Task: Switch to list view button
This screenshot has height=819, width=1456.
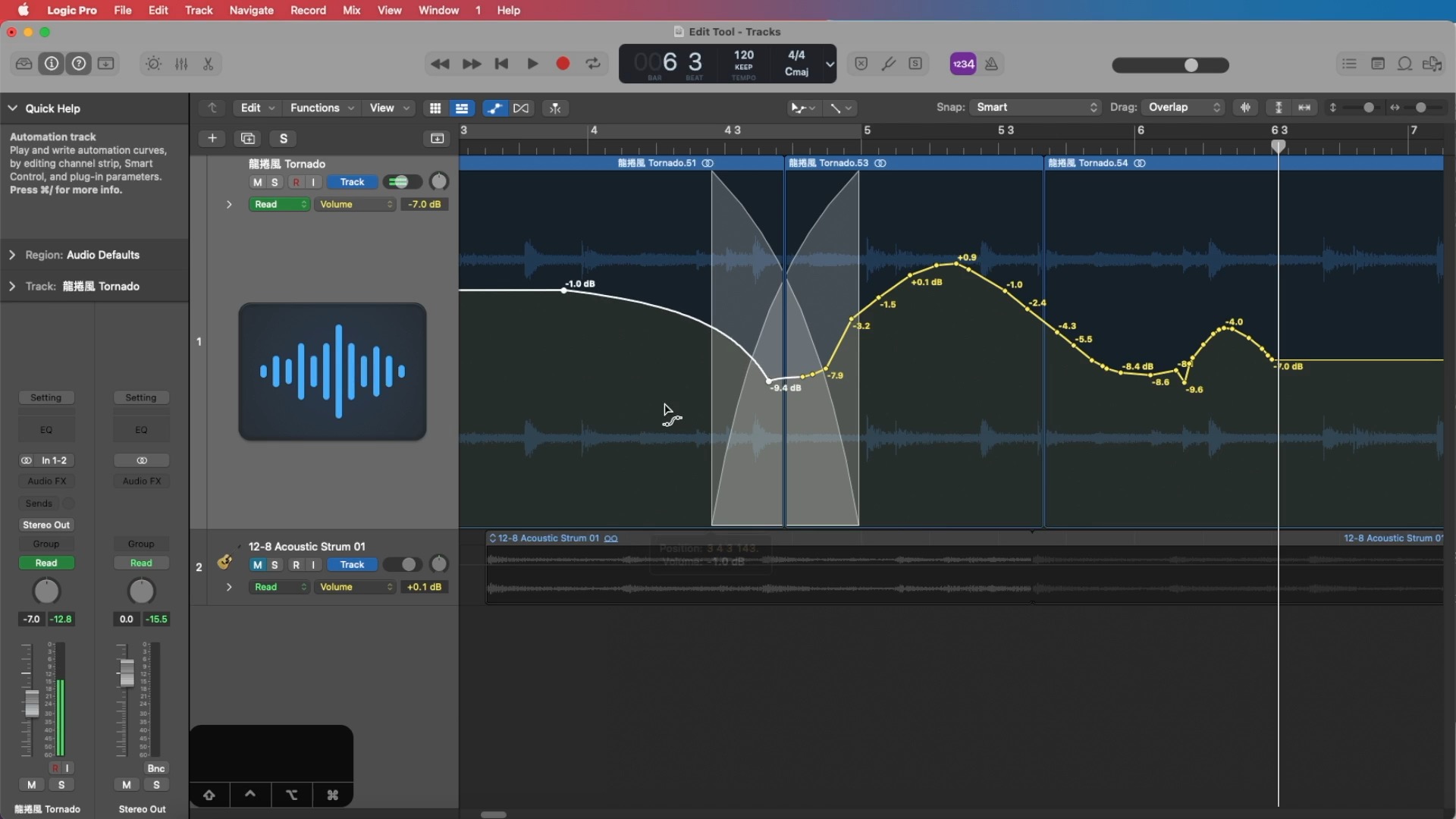Action: (461, 108)
